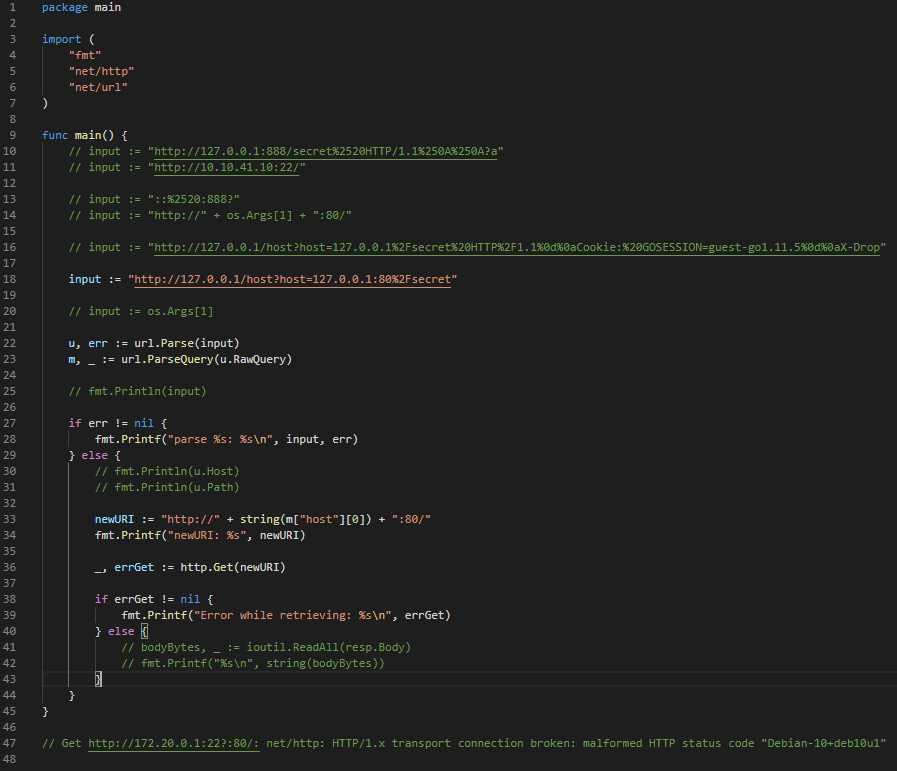
Task: Click the "net/http" import string
Action: (102, 71)
